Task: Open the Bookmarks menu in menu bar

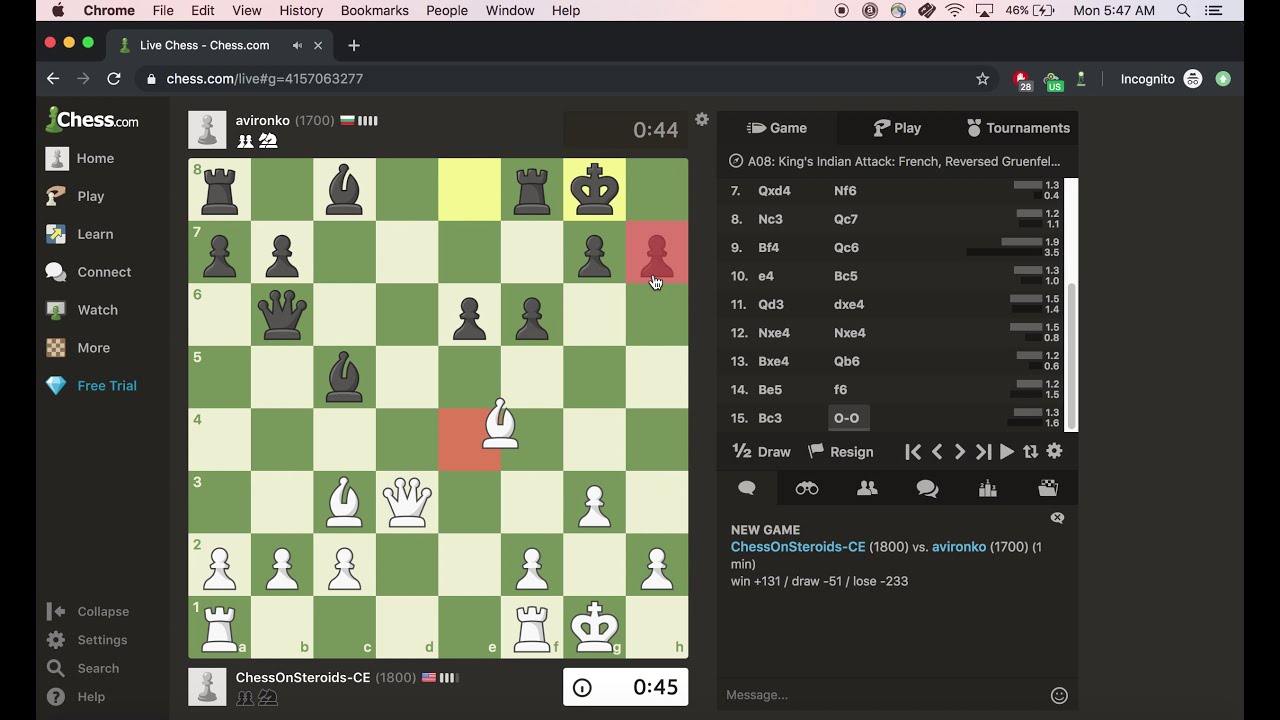Action: 374,10
